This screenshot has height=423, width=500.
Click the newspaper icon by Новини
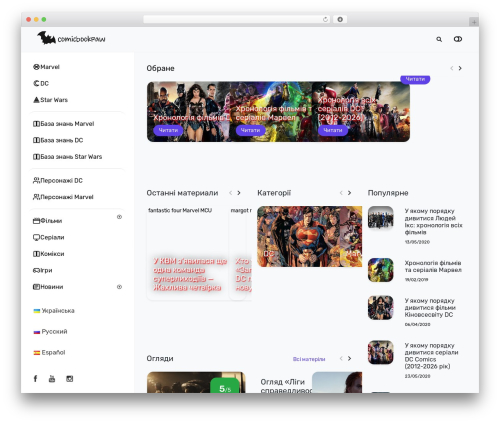36,287
